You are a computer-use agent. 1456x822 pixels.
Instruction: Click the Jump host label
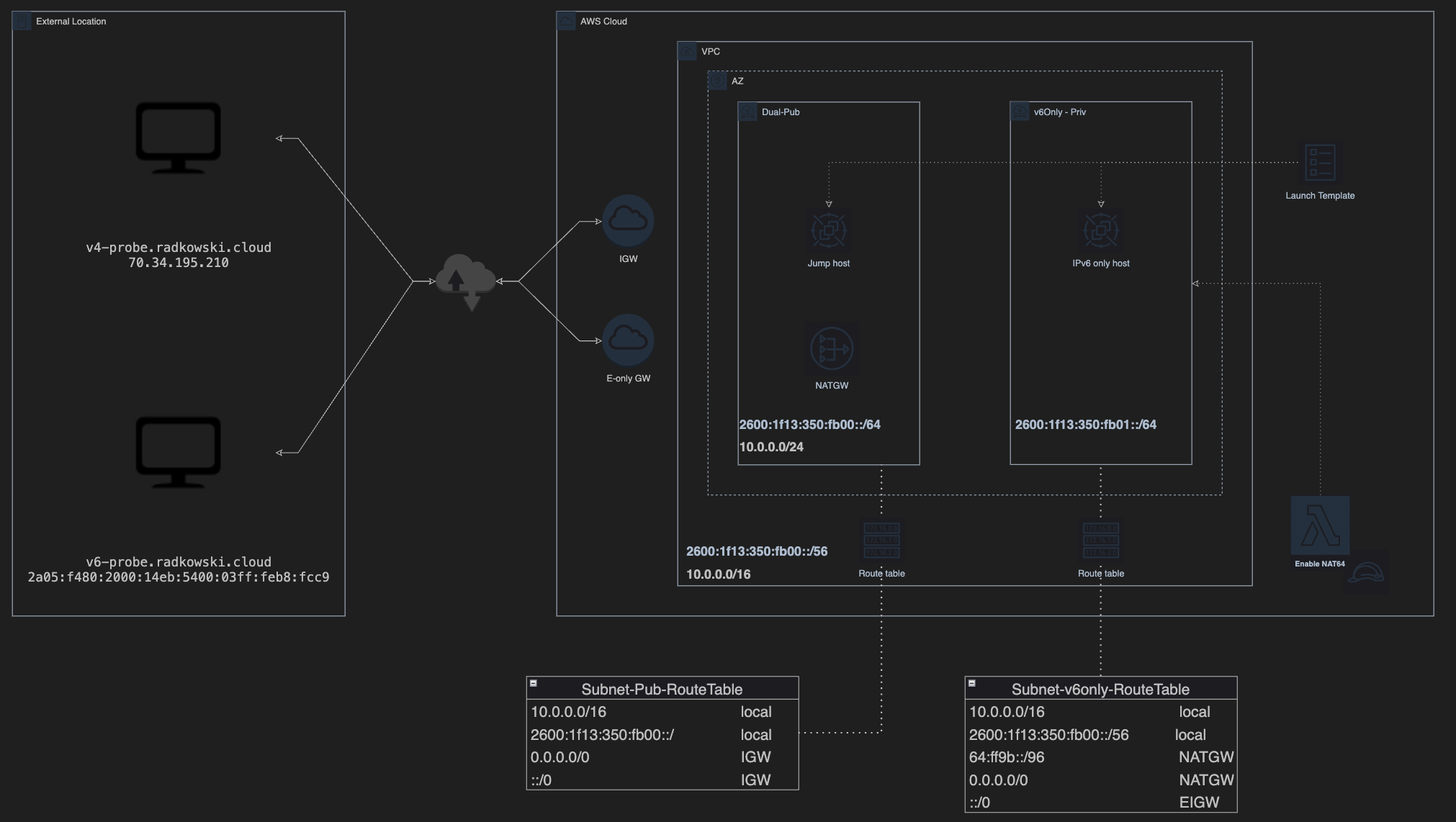pyautogui.click(x=829, y=263)
